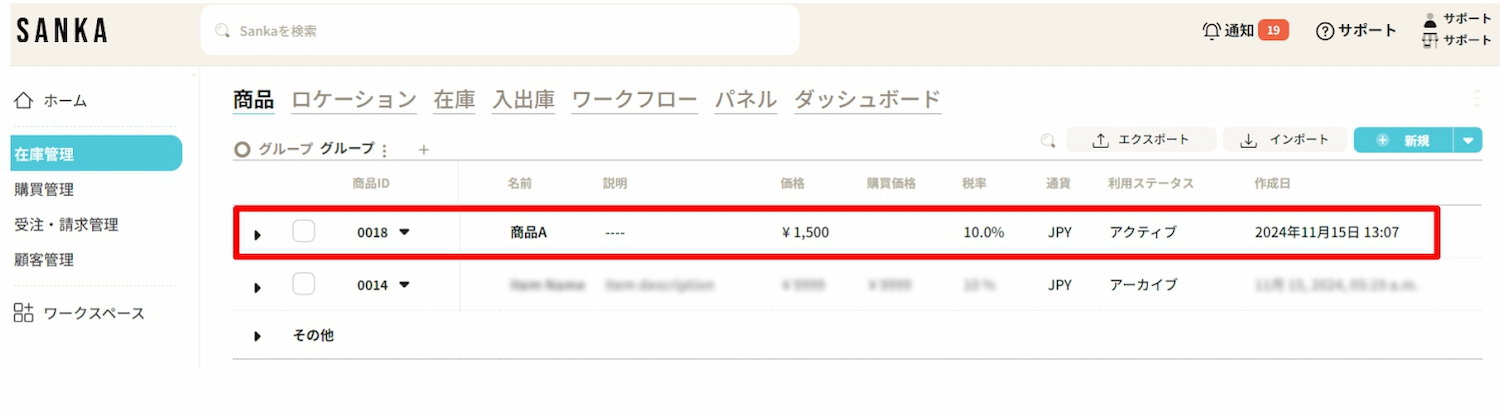
Task: Click the home icon in sidebar
Action: coord(24,100)
